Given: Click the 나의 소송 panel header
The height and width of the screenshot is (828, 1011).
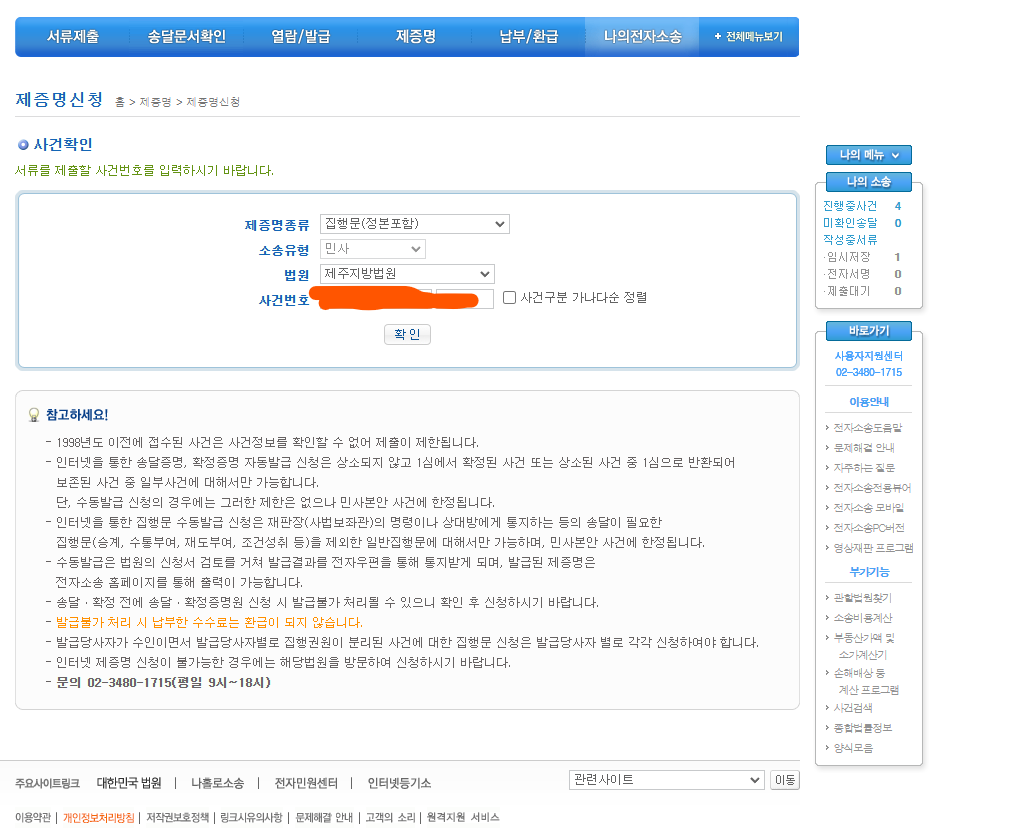Looking at the screenshot, I should click(x=869, y=182).
